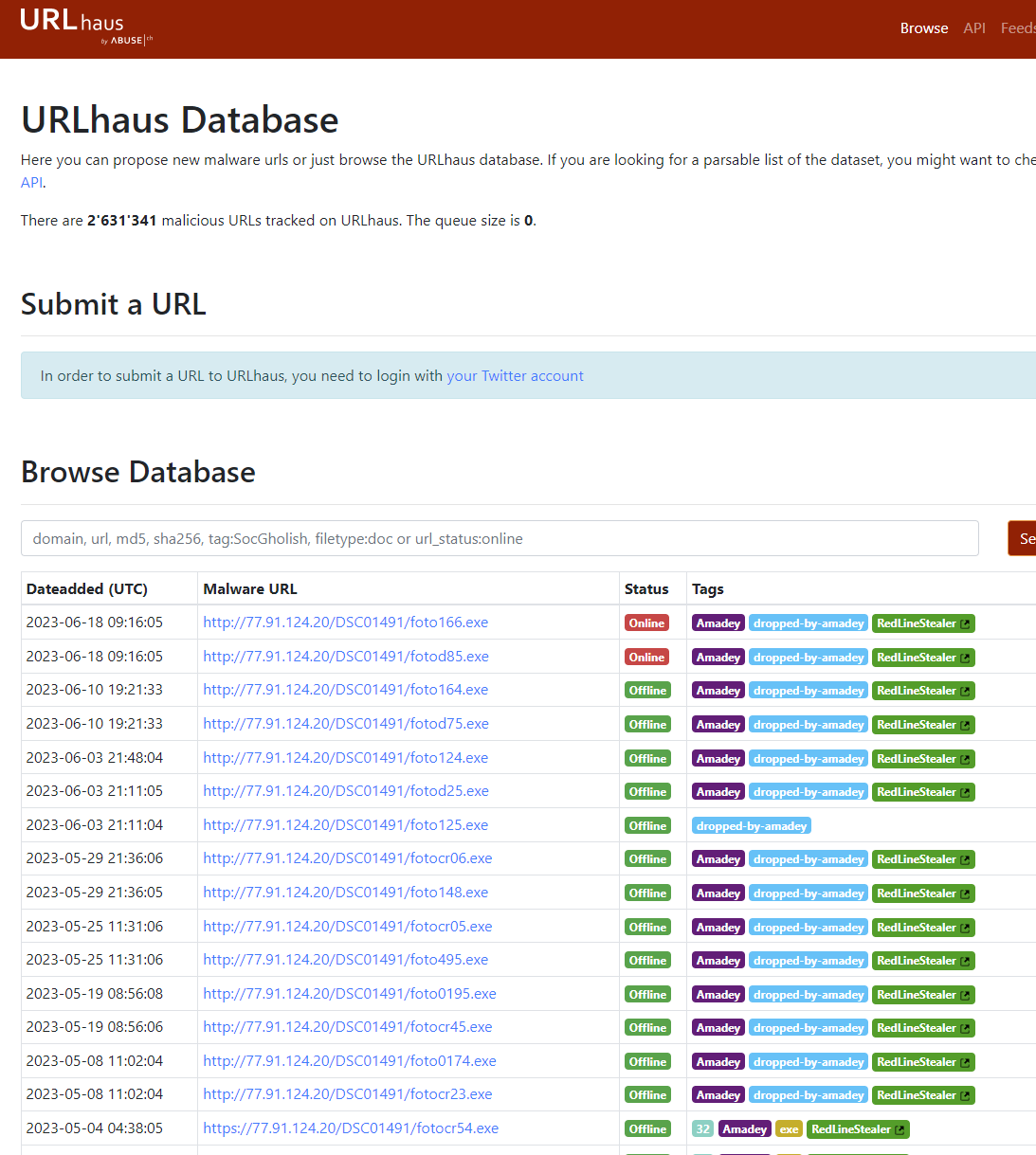
Task: Click Amadey tag on foto166.exe row
Action: pos(718,623)
